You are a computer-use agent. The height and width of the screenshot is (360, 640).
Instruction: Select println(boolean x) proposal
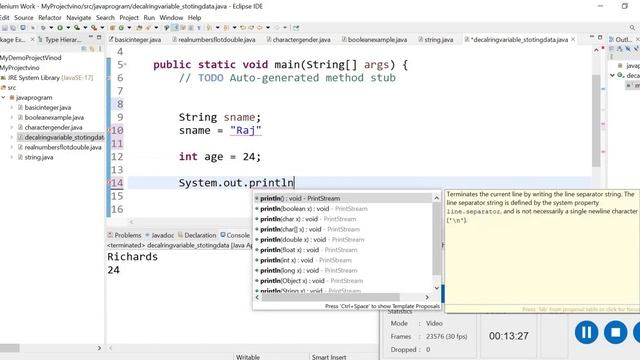(x=343, y=209)
